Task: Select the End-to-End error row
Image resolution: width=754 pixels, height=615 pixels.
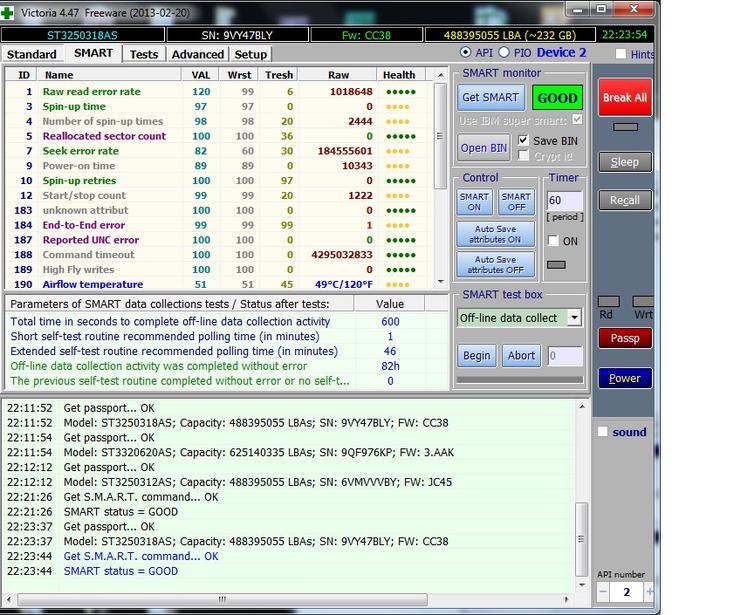Action: pyautogui.click(x=219, y=225)
